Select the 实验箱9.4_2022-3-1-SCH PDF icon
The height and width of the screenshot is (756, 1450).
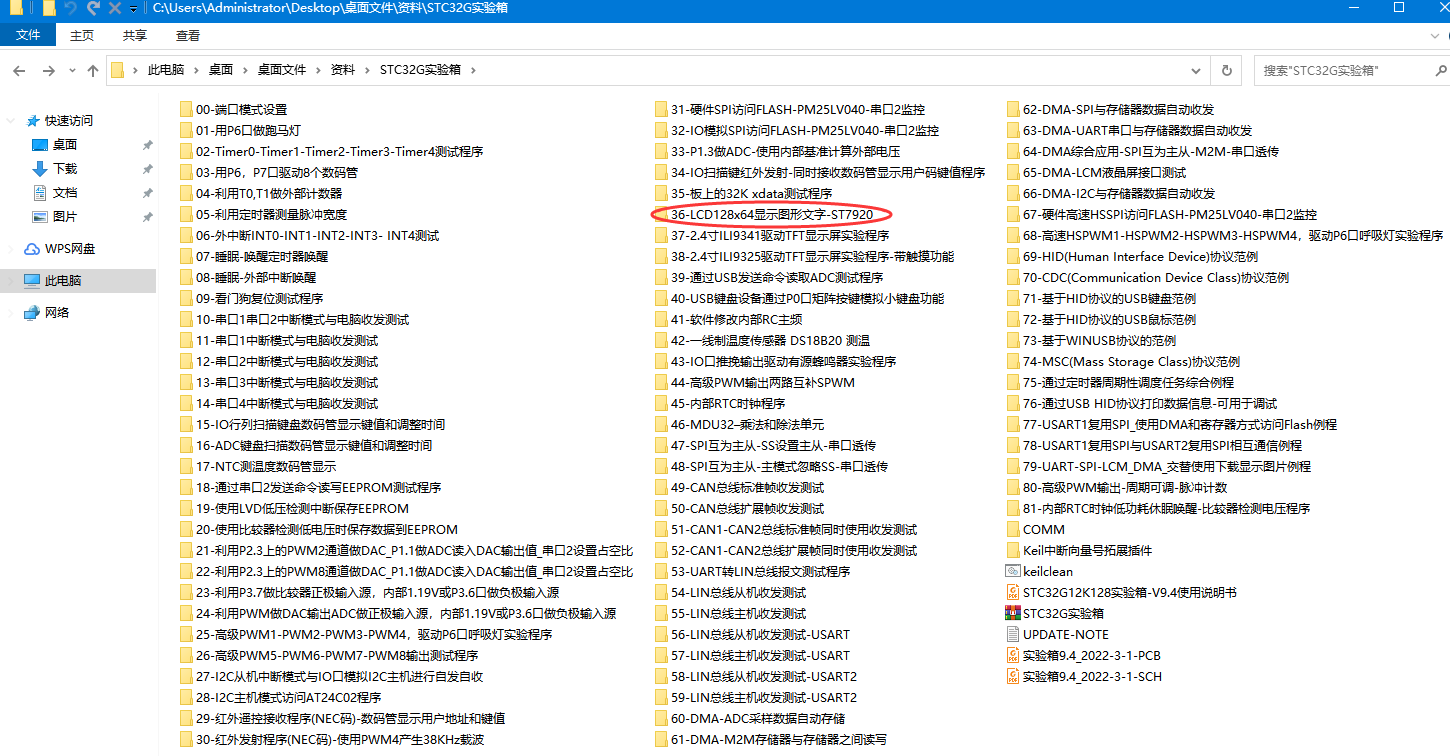(1013, 677)
